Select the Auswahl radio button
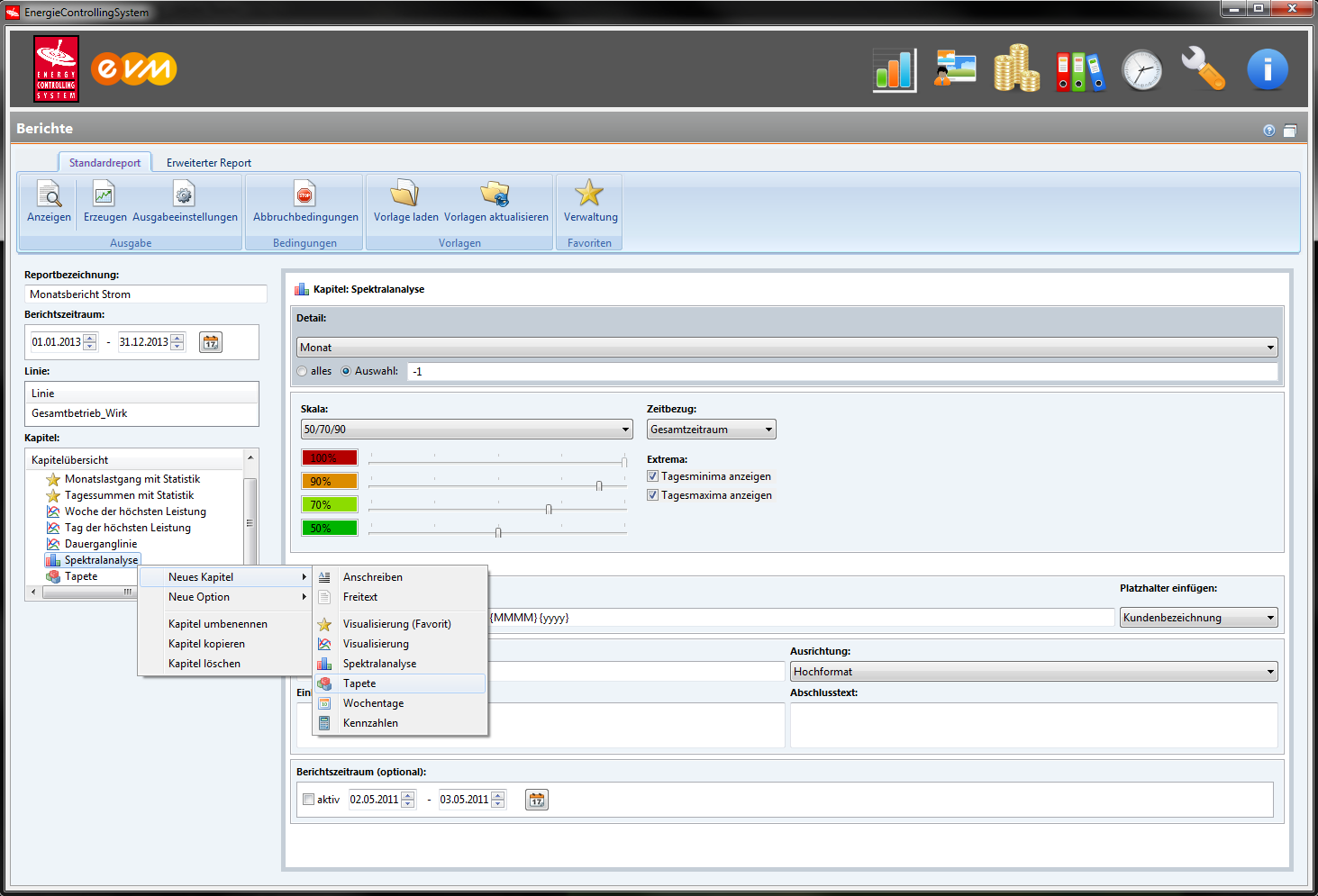The image size is (1318, 896). tap(346, 371)
